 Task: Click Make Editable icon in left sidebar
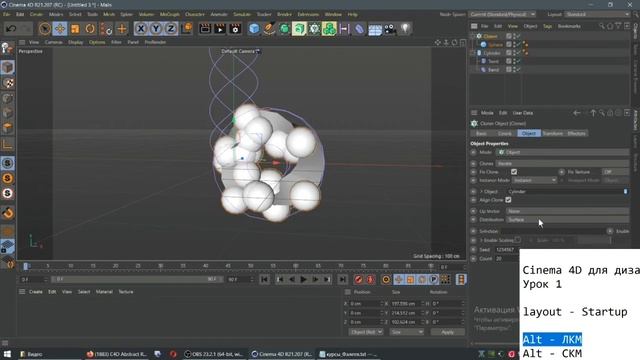tap(7, 49)
